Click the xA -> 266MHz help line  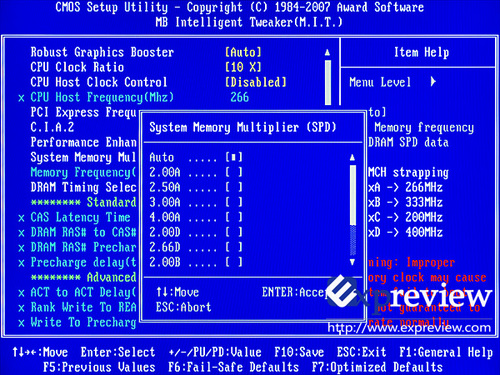[x=405, y=187]
